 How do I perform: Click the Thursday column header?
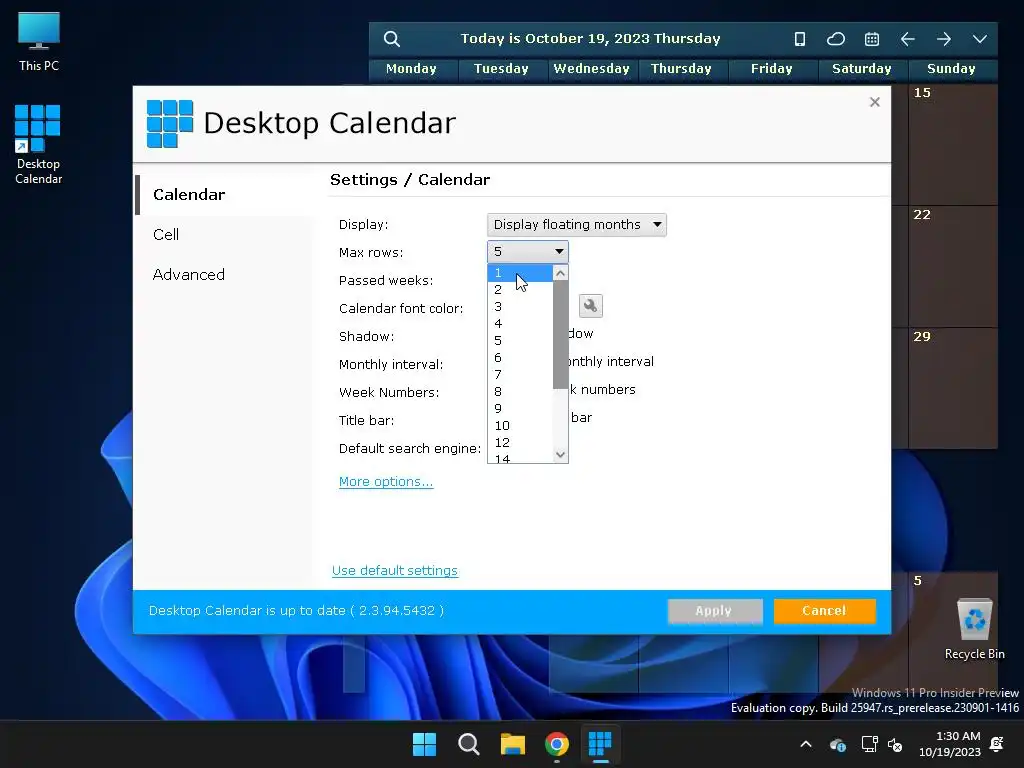(x=681, y=69)
